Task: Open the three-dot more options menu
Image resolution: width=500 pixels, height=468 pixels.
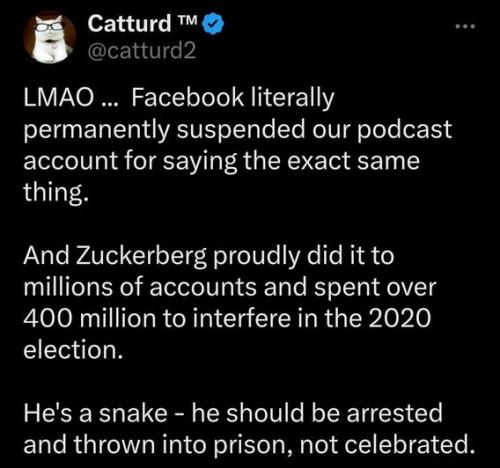Action: [x=465, y=27]
